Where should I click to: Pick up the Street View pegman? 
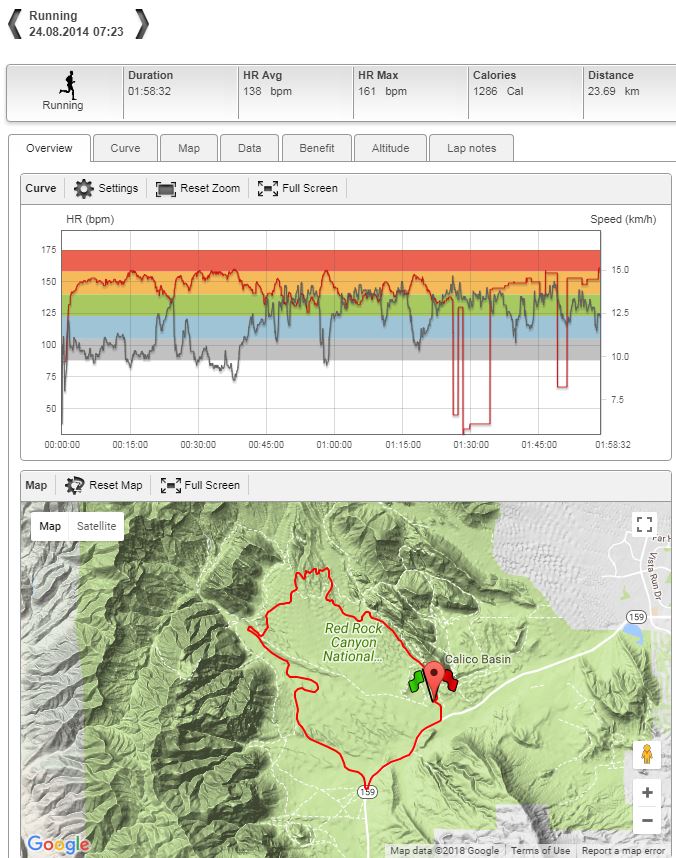647,755
